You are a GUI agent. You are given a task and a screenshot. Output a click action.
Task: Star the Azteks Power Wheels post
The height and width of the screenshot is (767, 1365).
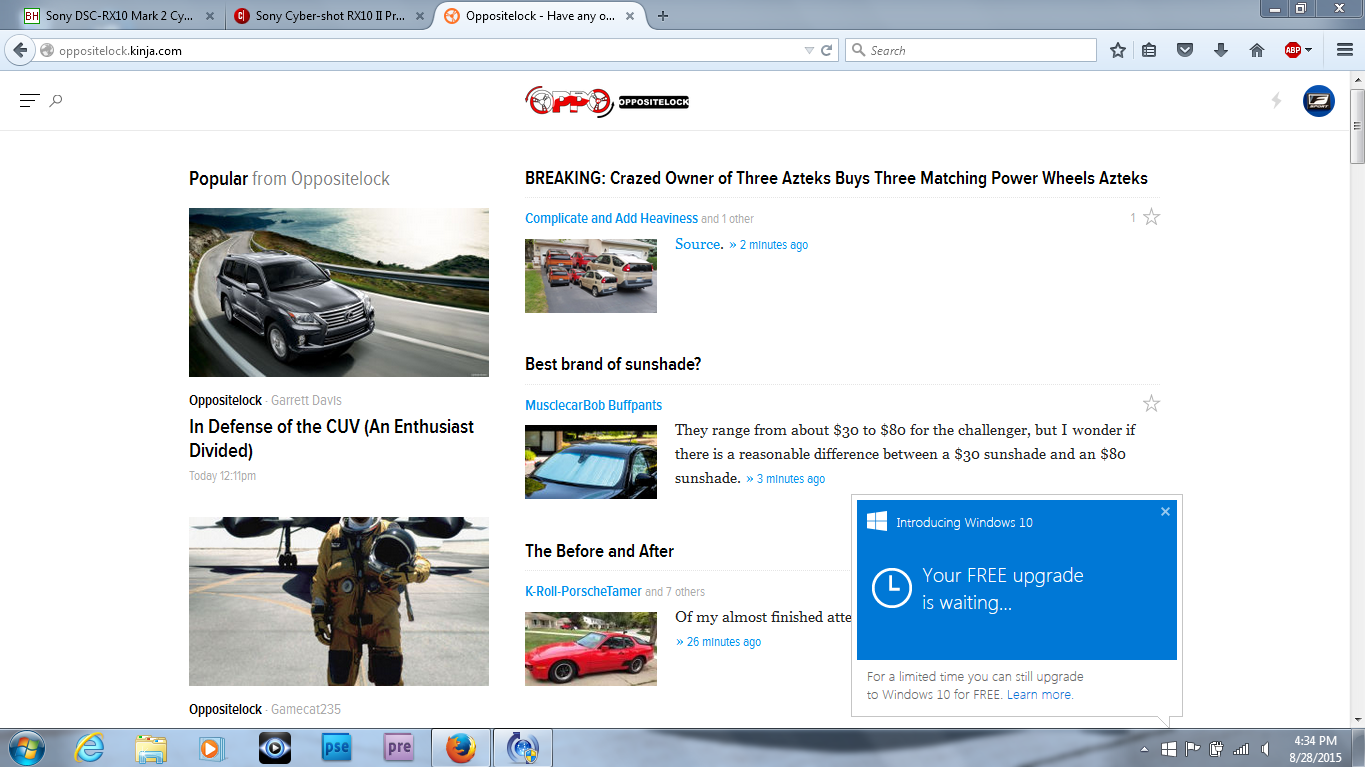click(1151, 217)
